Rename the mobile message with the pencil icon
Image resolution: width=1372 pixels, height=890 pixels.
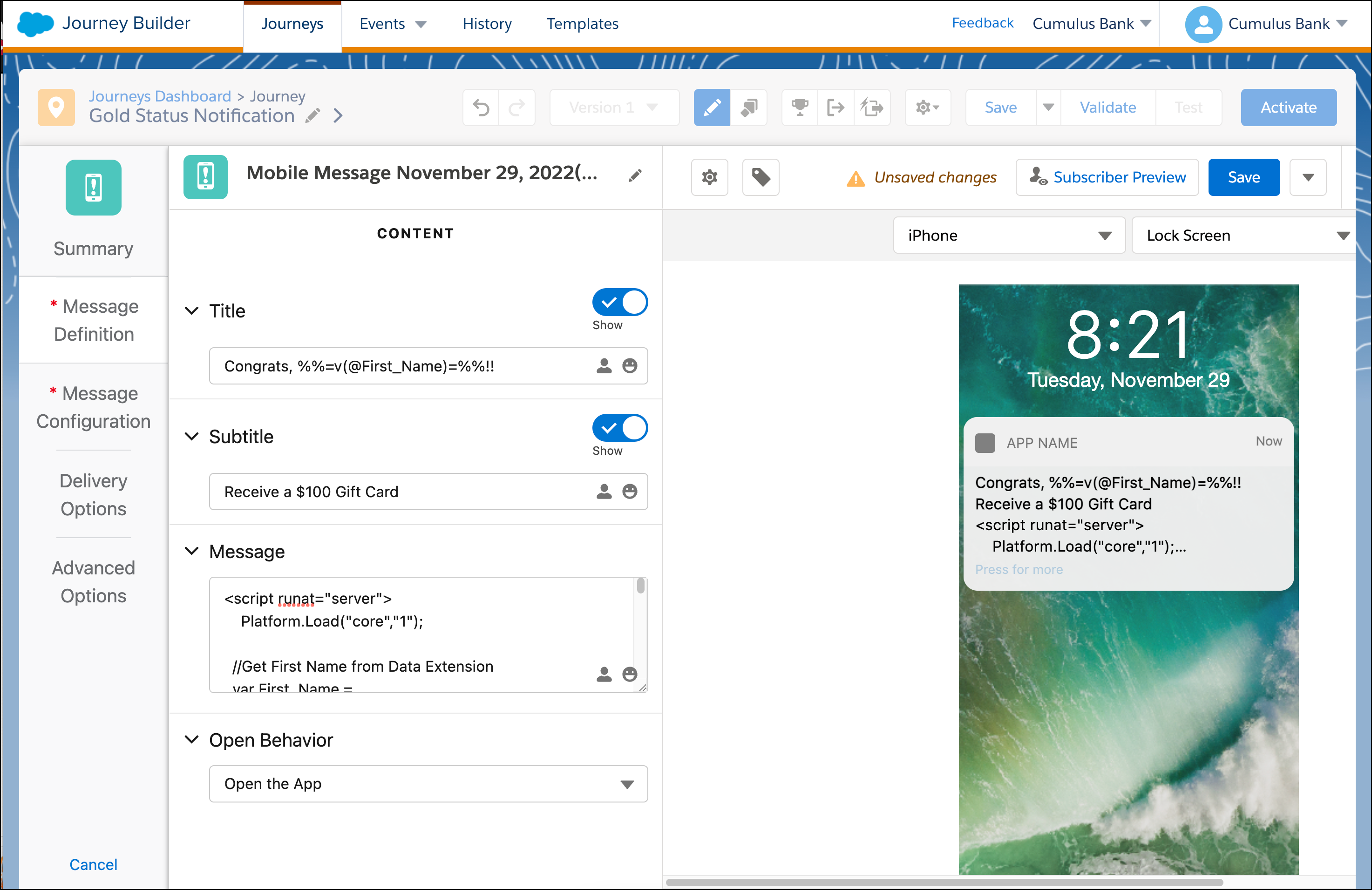[x=635, y=175]
